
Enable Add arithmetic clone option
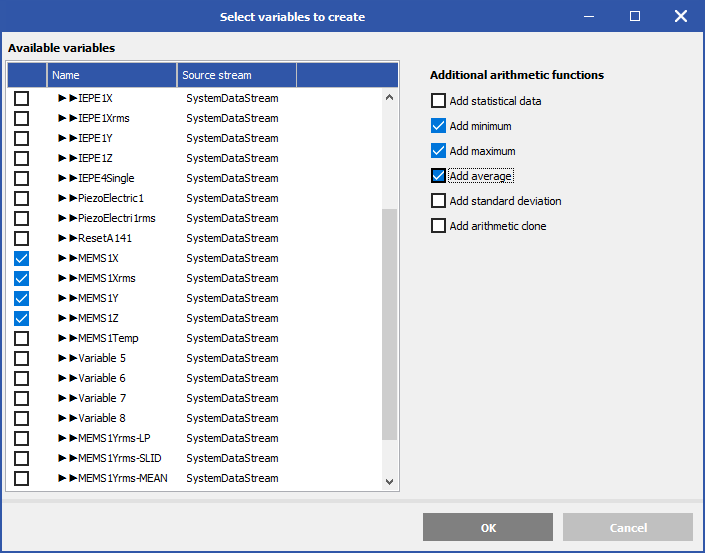click(438, 226)
